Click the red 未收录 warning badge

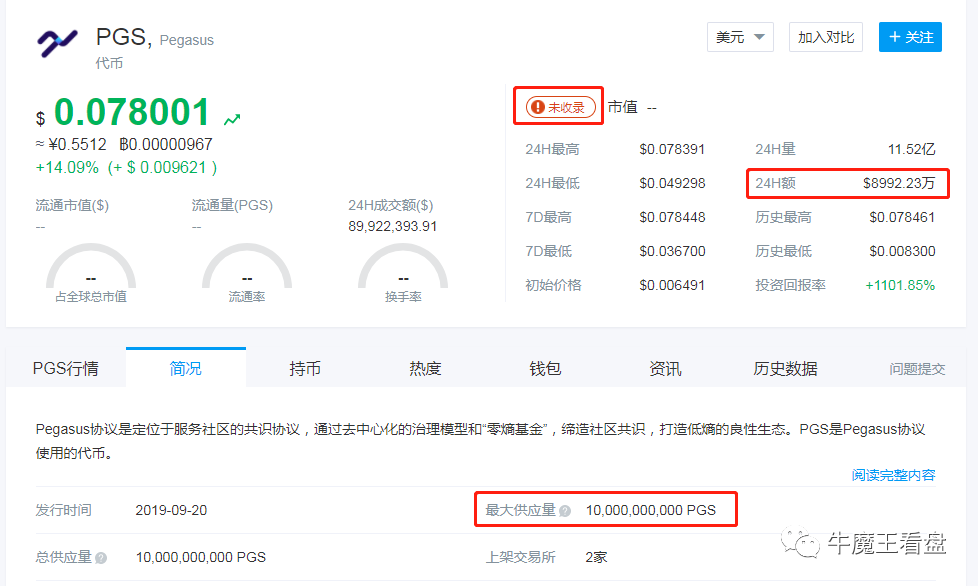[x=560, y=107]
